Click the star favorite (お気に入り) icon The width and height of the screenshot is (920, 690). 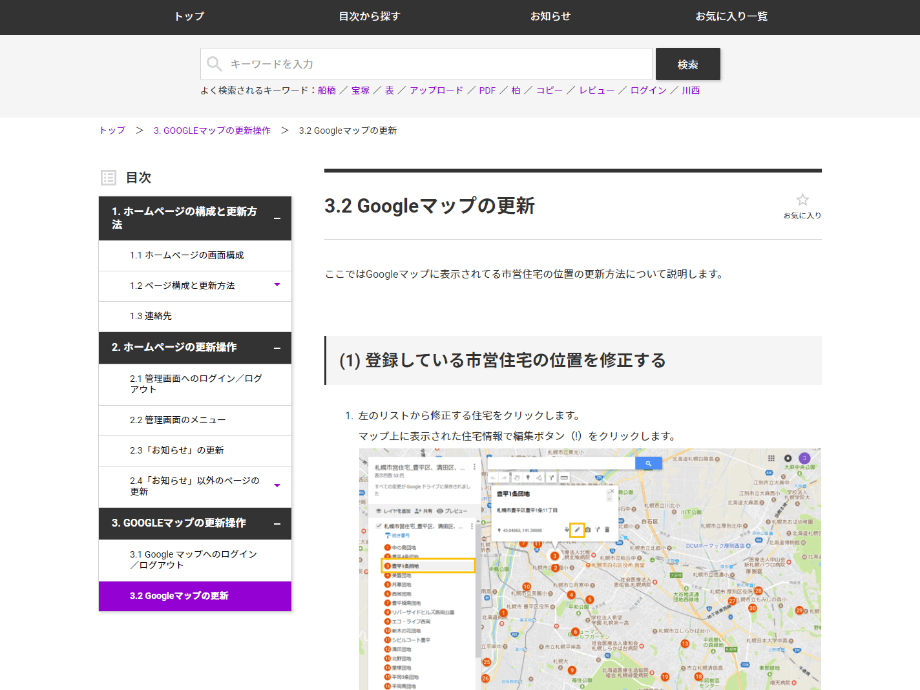(802, 200)
